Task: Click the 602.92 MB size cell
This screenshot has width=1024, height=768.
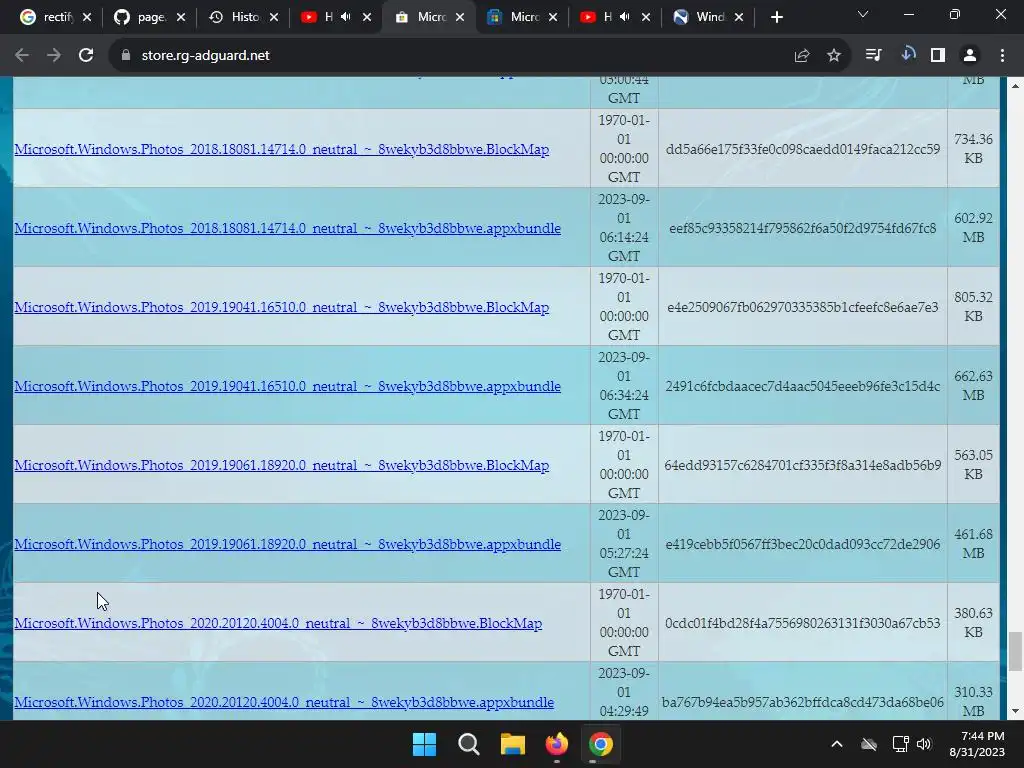Action: (x=973, y=227)
